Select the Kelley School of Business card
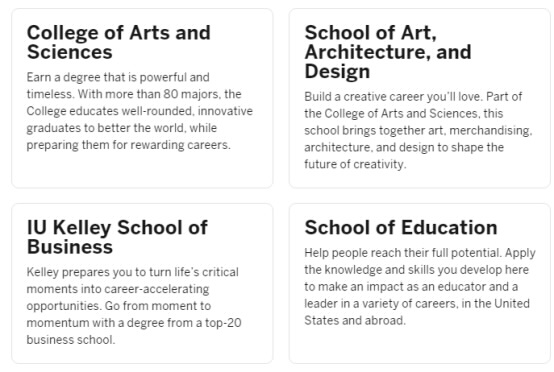 point(142,283)
